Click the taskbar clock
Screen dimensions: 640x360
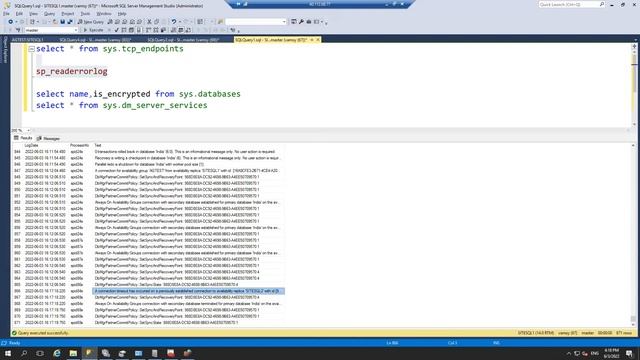click(611, 353)
